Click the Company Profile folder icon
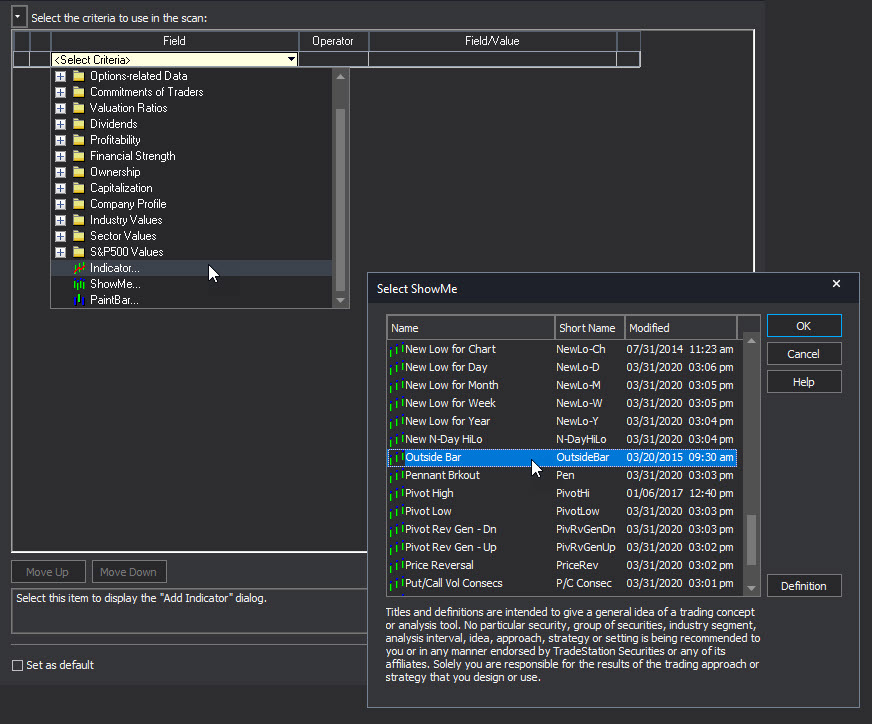The width and height of the screenshot is (872, 724). pos(79,204)
